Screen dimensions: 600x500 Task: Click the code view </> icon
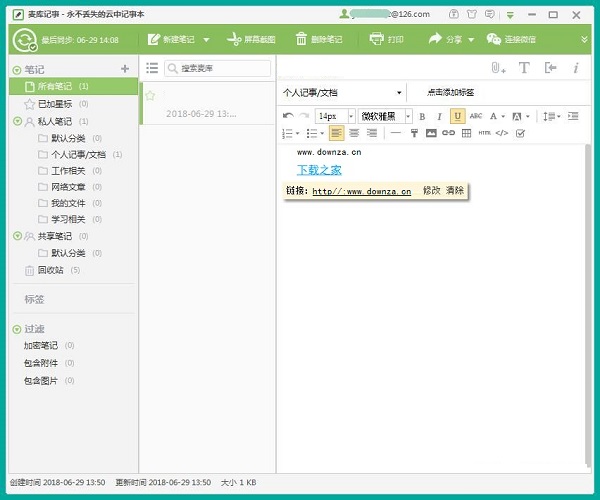tap(502, 133)
